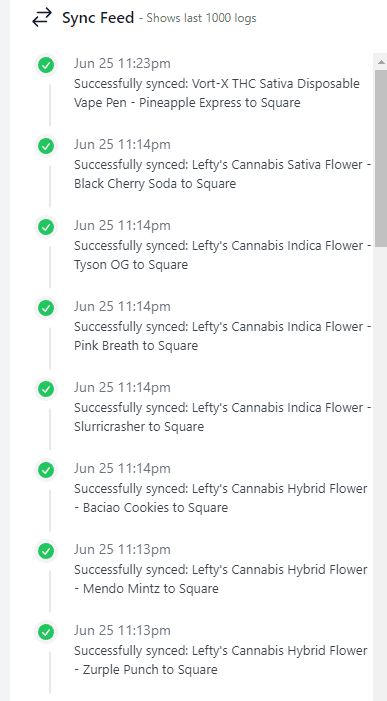Click the scrollbar up arrow in the feed

pyautogui.click(x=381, y=62)
